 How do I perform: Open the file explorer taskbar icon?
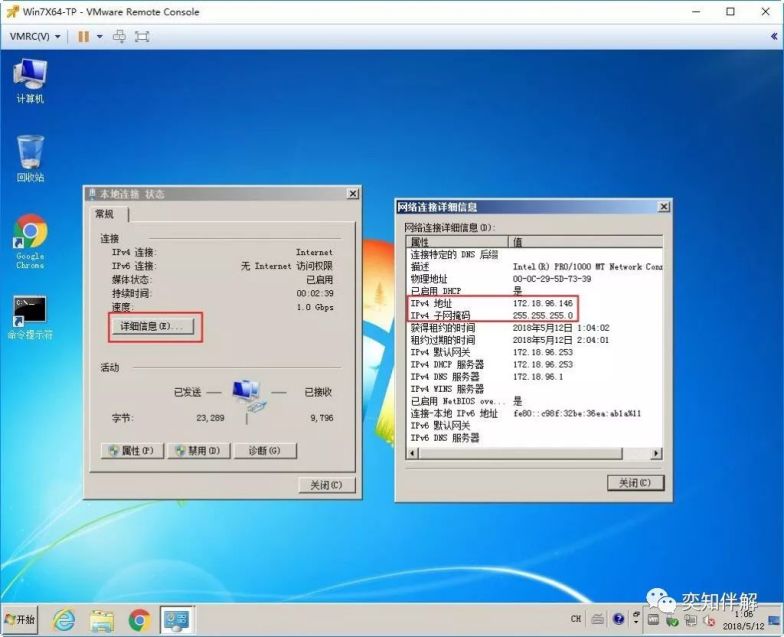click(102, 620)
